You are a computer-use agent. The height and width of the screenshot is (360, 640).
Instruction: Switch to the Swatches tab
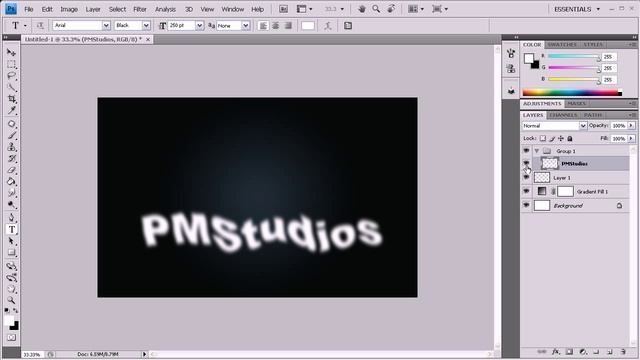(562, 44)
